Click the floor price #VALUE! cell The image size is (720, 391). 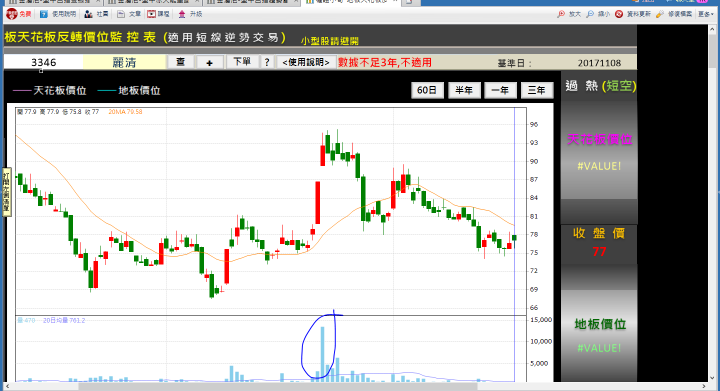599,348
